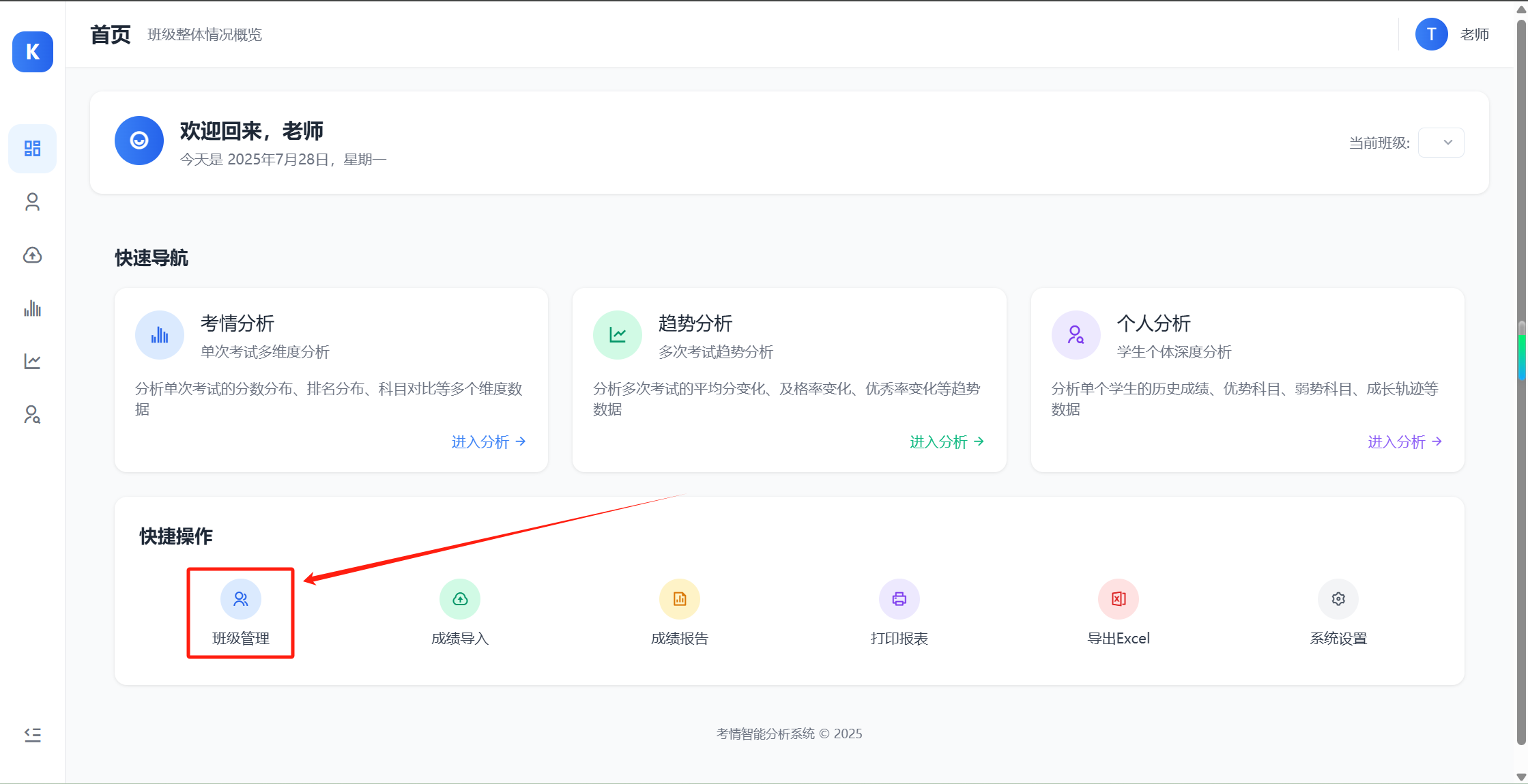Viewport: 1528px width, 784px height.
Task: Select the student search icon in sidebar
Action: coord(32,414)
